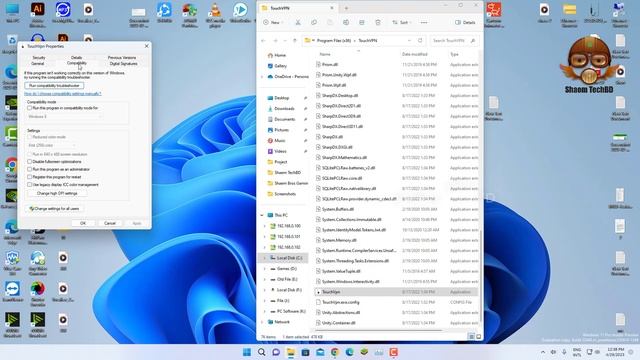Click Program Files (x86) in the address breadcrumb
Viewport: 640px width, 360px height.
point(334,40)
